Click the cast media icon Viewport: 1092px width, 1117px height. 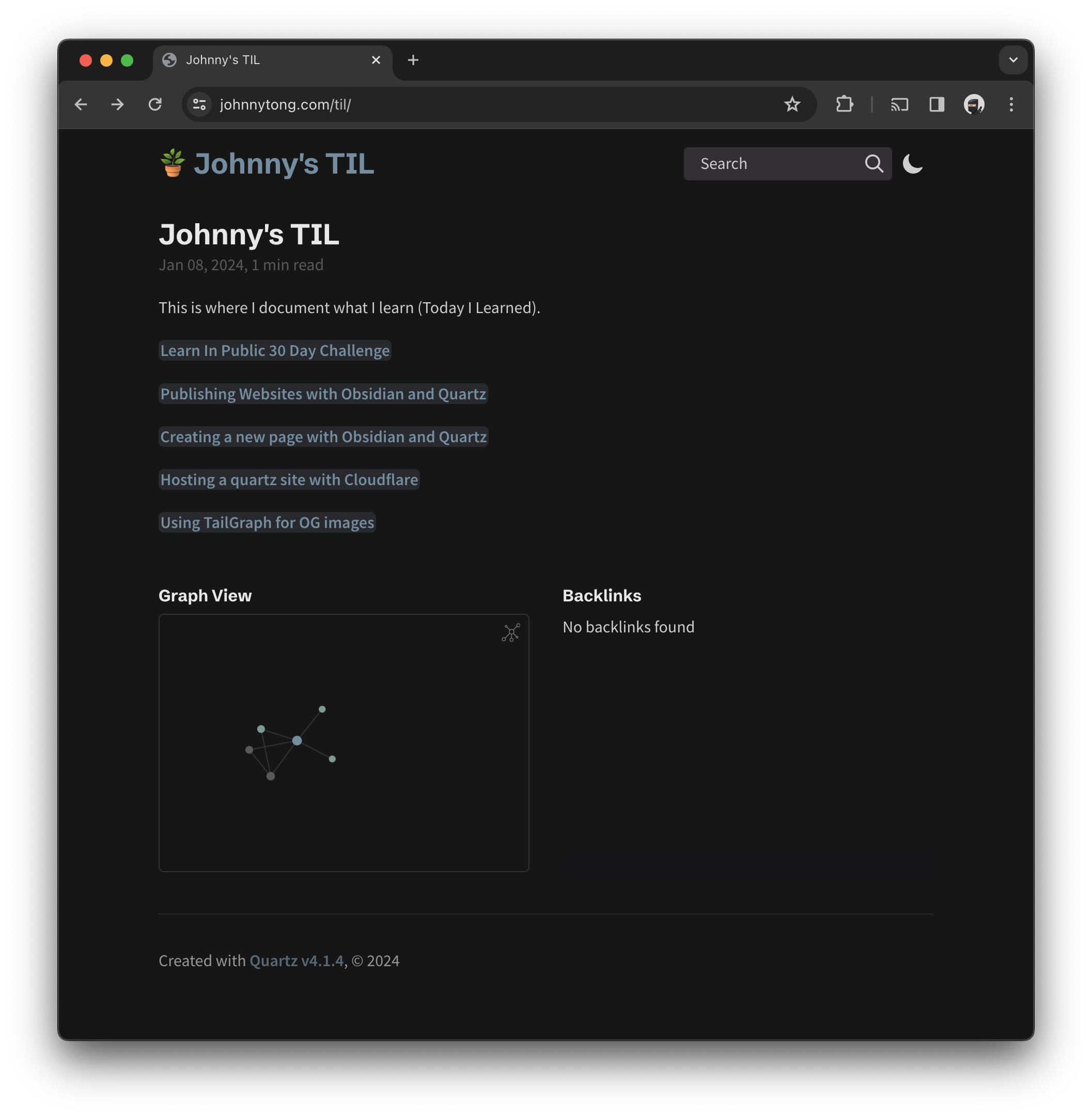tap(899, 104)
